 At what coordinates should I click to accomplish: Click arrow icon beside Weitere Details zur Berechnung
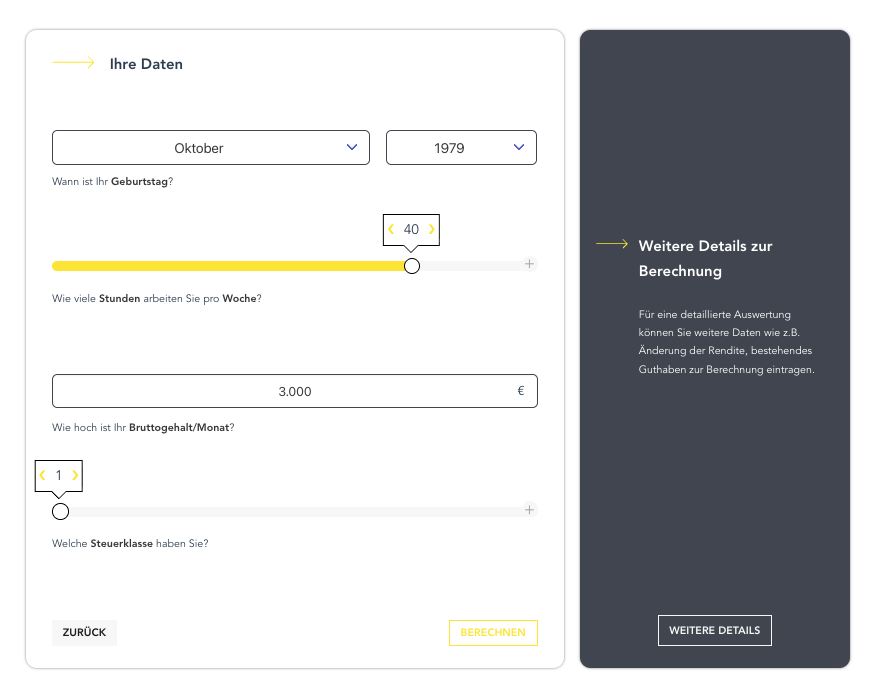coord(612,244)
